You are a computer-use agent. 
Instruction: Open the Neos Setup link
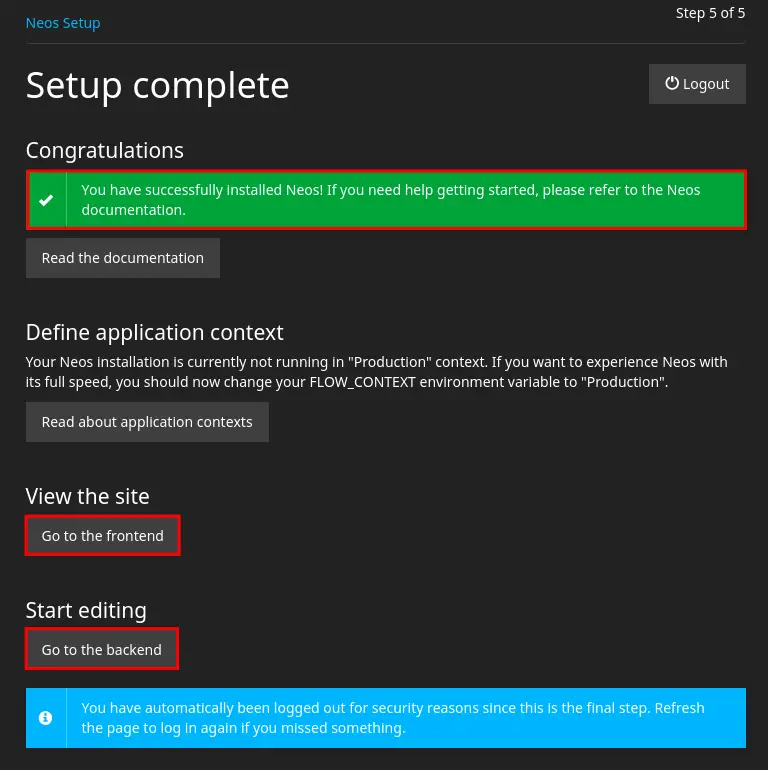(x=63, y=22)
